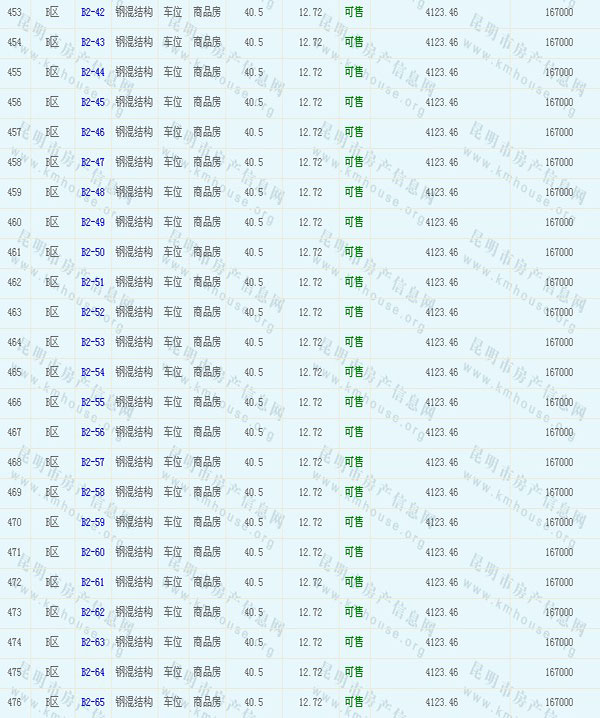
Task: Open the B2-49 unit link
Action: [92, 222]
